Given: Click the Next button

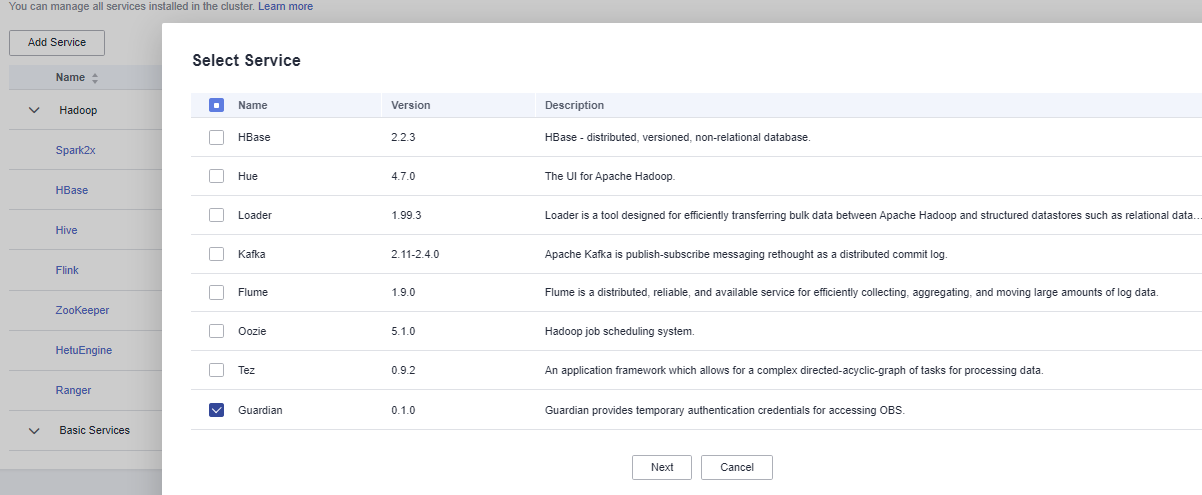Looking at the screenshot, I should (662, 467).
